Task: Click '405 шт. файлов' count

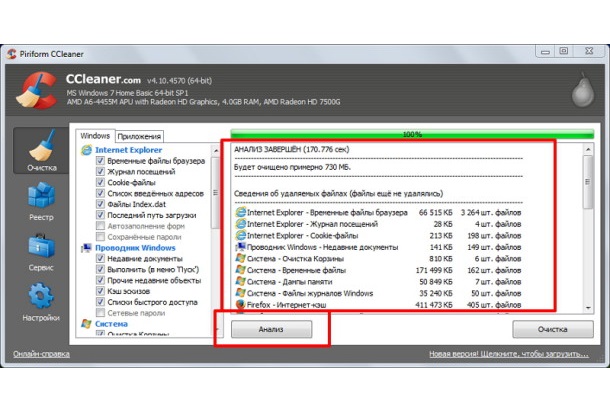Action: pos(494,305)
